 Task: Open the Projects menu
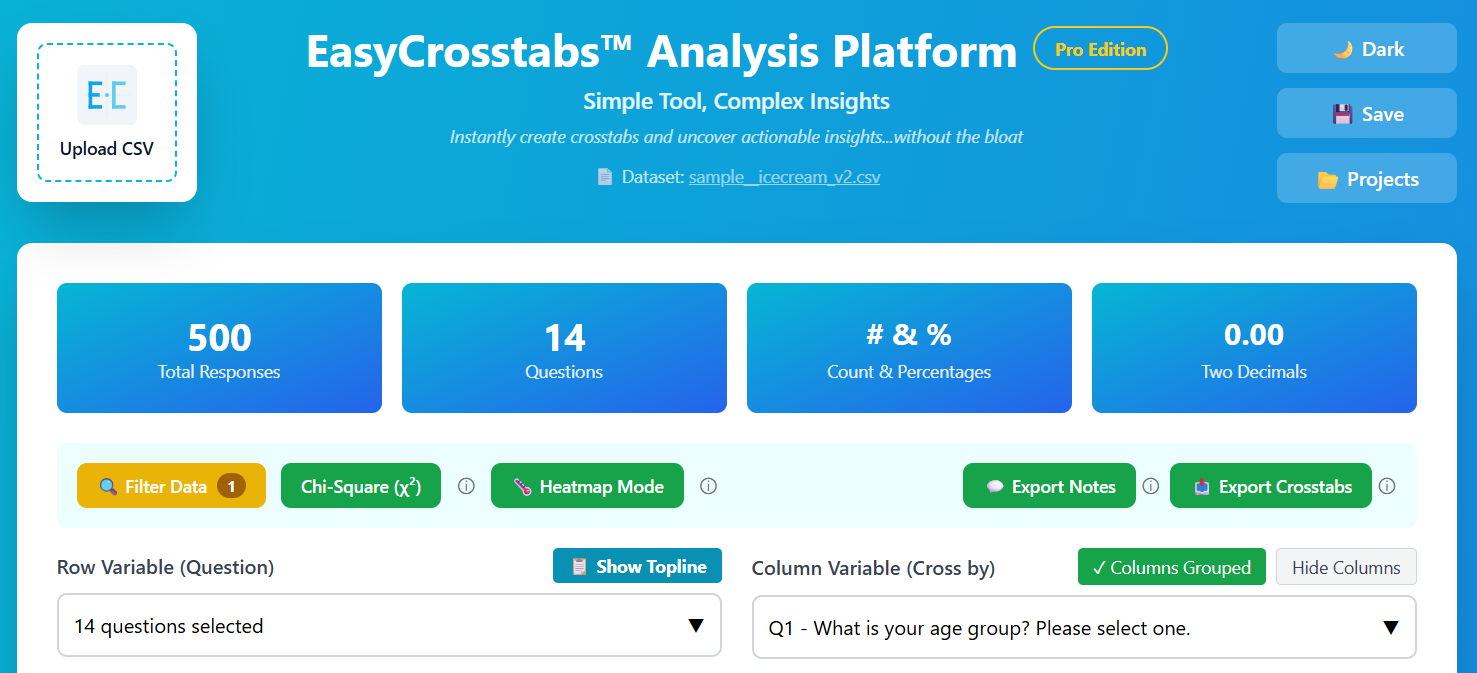point(1367,179)
